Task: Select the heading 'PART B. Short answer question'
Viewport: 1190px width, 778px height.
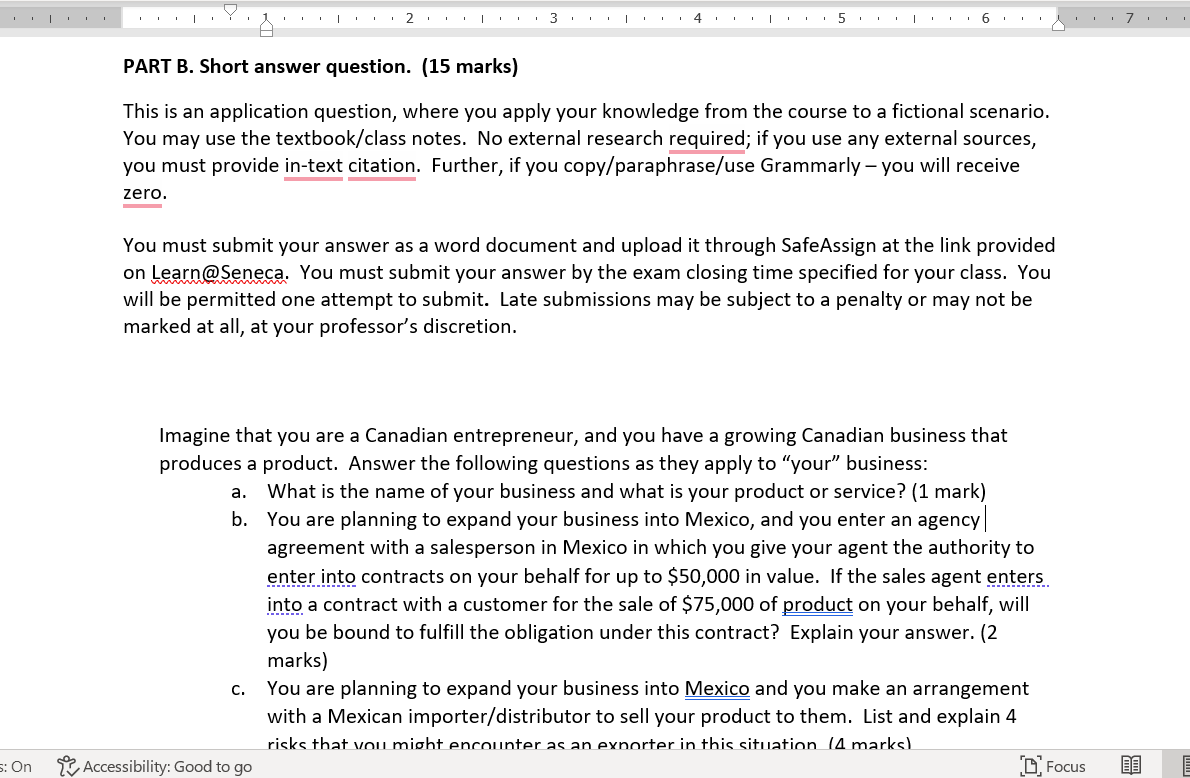Action: tap(264, 66)
